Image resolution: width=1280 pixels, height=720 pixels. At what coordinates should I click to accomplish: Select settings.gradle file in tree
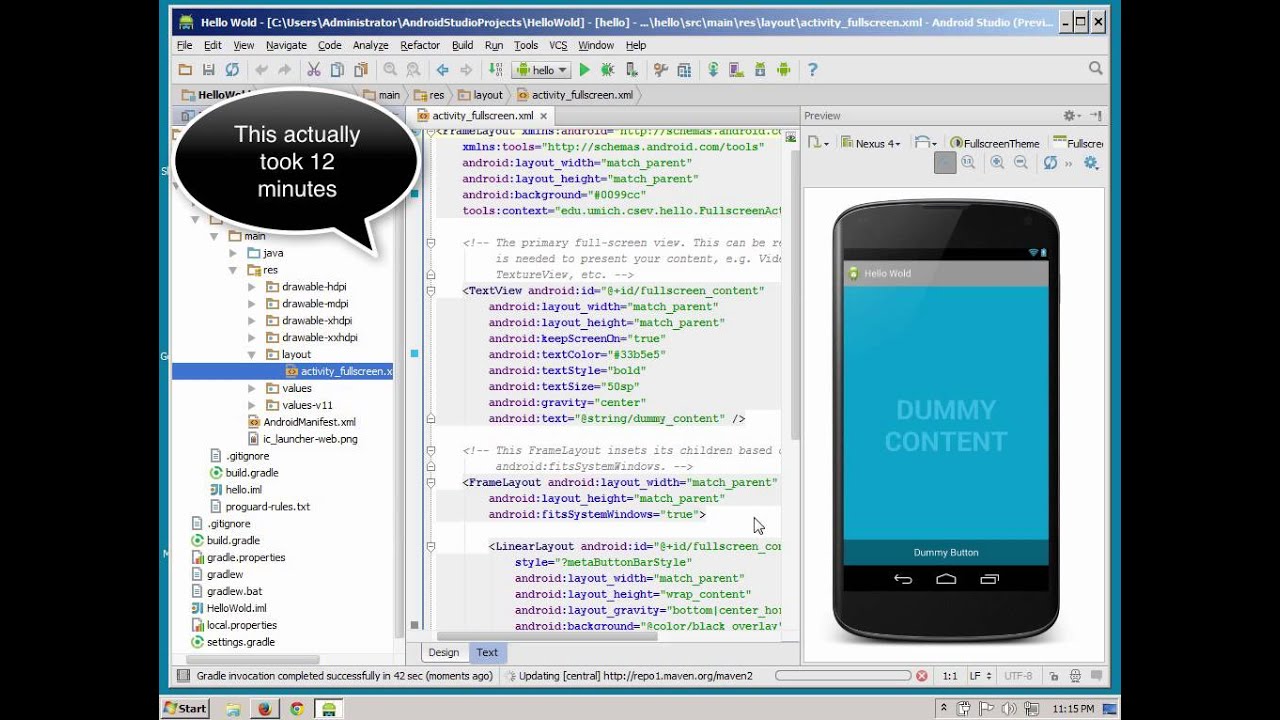tap(233, 642)
